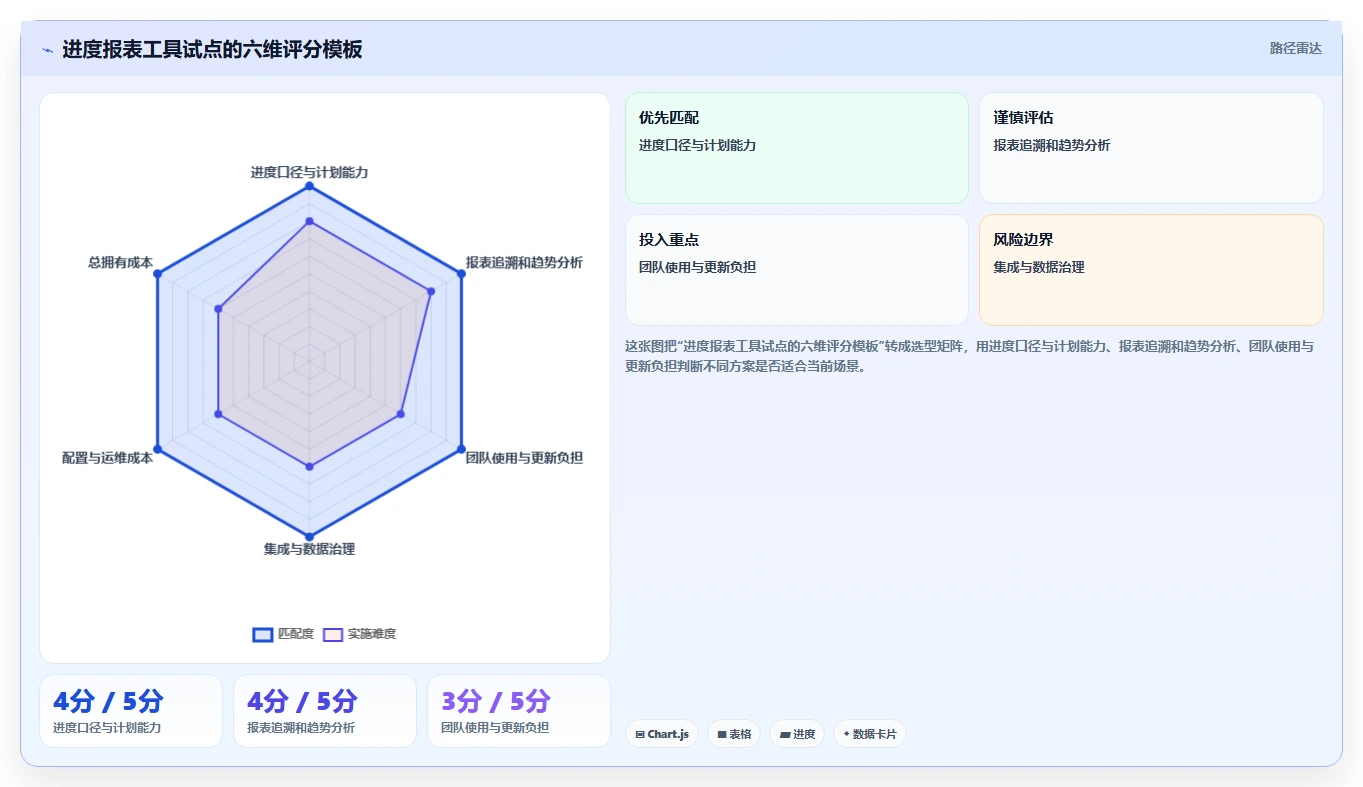Open the 4分 / 5分 进度口径与计划能力 stat card
Screen dimensions: 1363x787
coord(131,711)
